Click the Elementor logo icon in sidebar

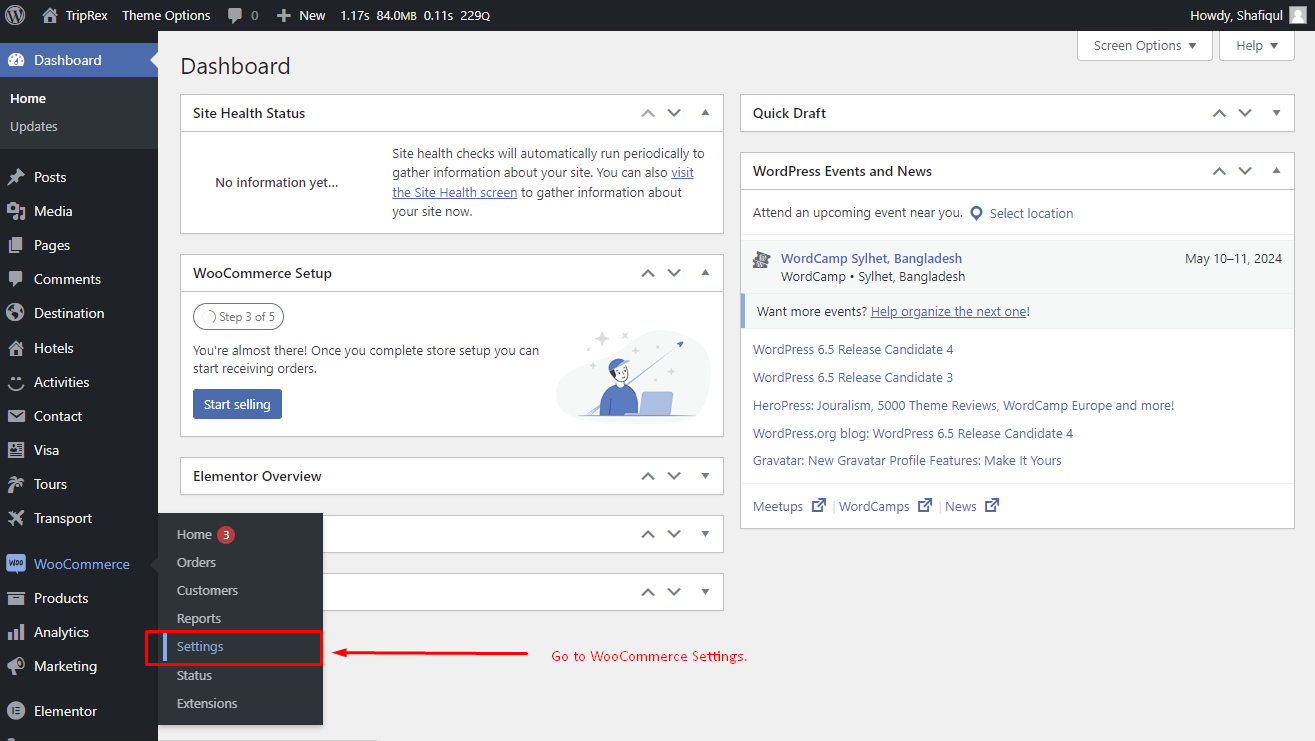click(16, 711)
